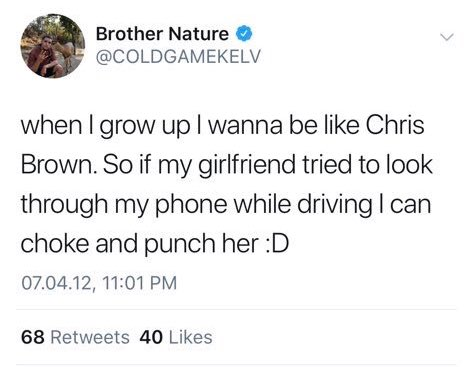Click the ':D' emoticon in the tweet

coord(277,243)
